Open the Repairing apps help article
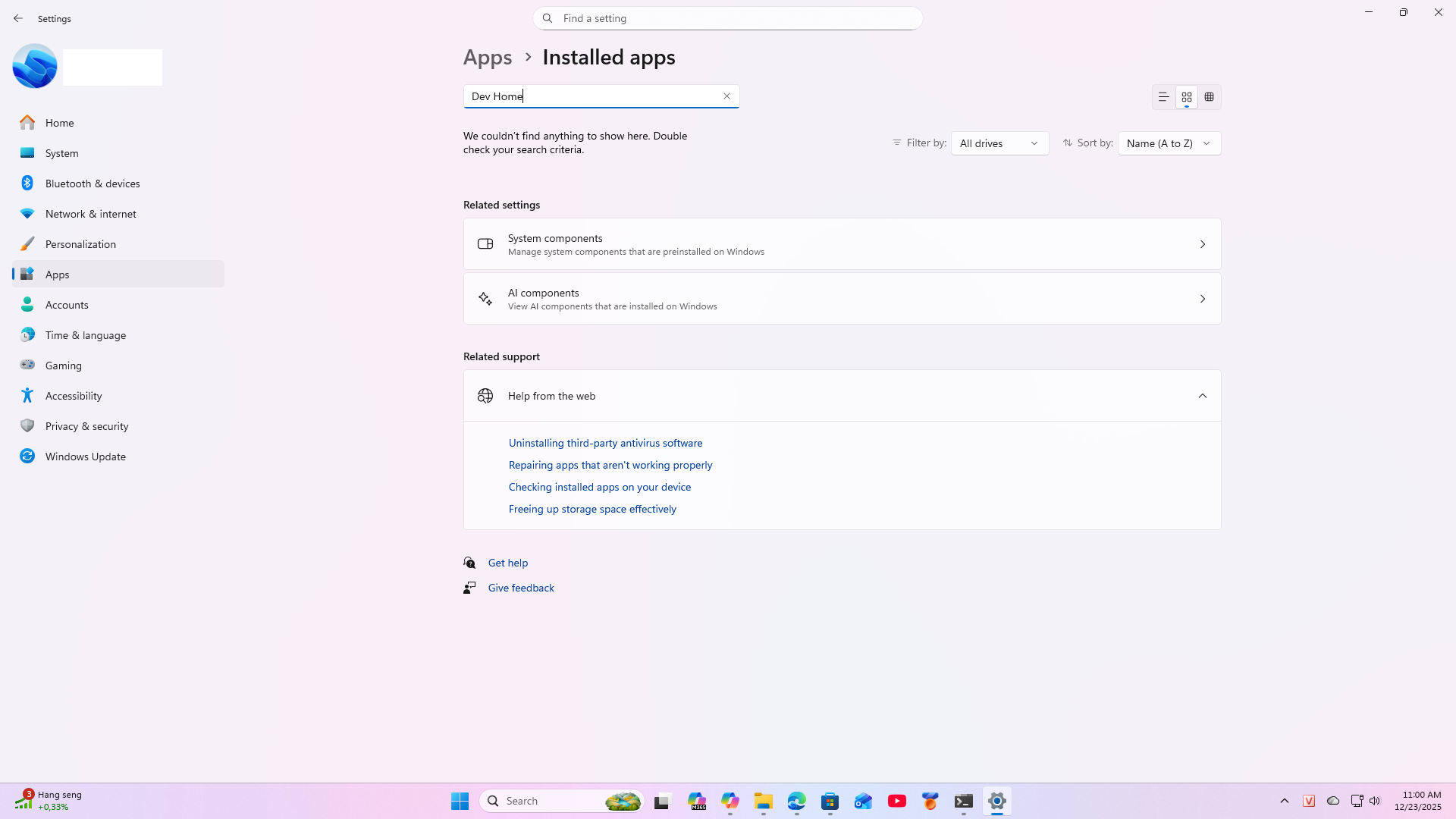Image resolution: width=1456 pixels, height=819 pixels. tap(610, 465)
